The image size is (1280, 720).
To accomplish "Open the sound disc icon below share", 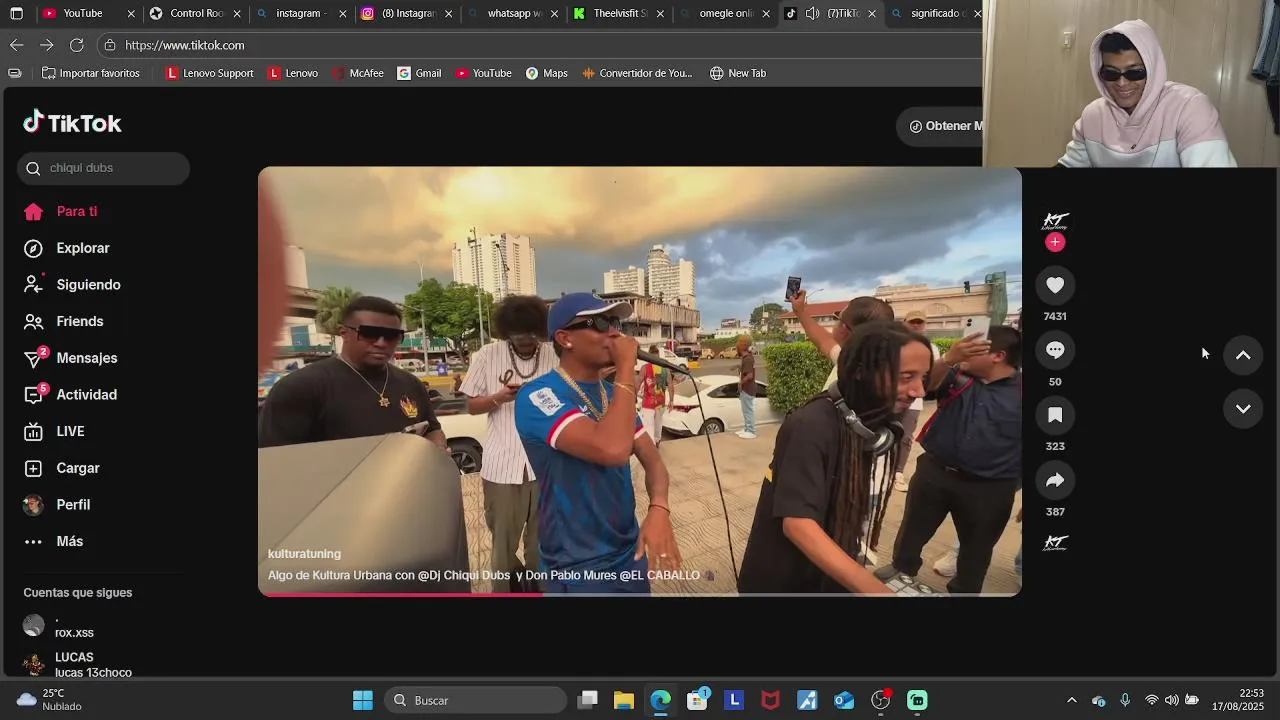I will pyautogui.click(x=1055, y=542).
